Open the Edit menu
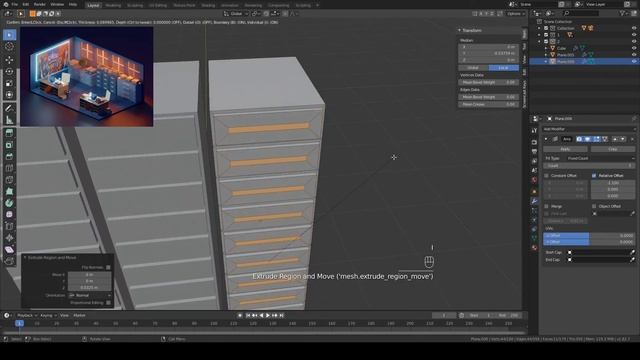Image resolution: width=640 pixels, height=360 pixels. [26, 4]
